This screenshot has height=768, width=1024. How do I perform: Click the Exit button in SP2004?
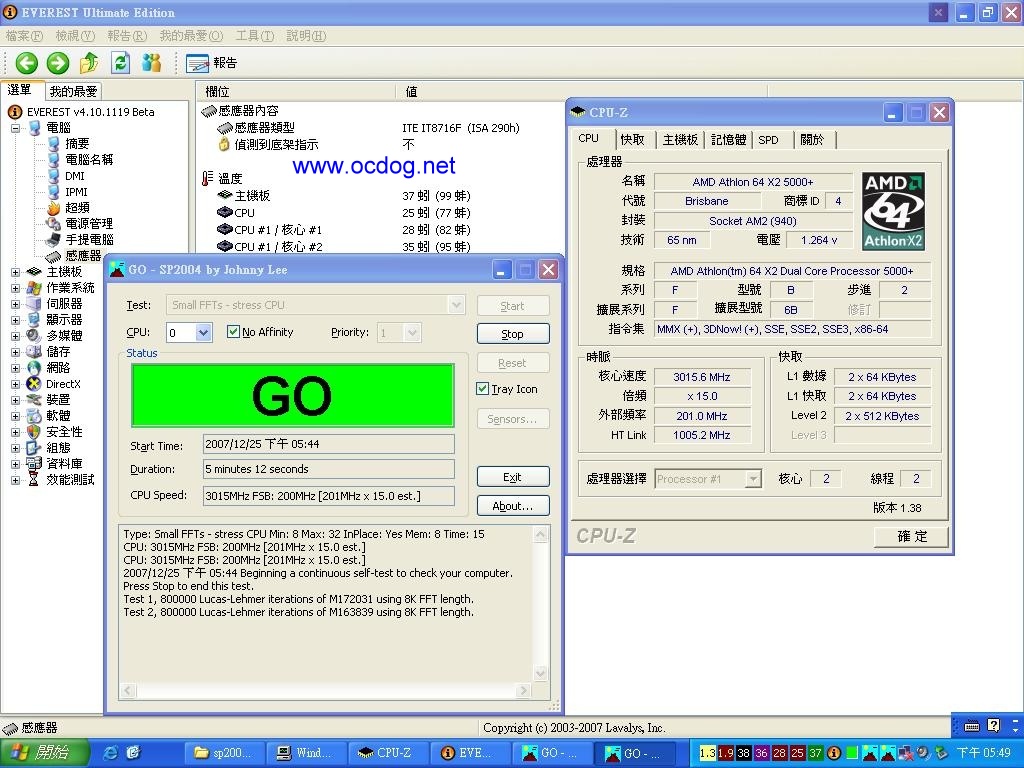pyautogui.click(x=513, y=477)
